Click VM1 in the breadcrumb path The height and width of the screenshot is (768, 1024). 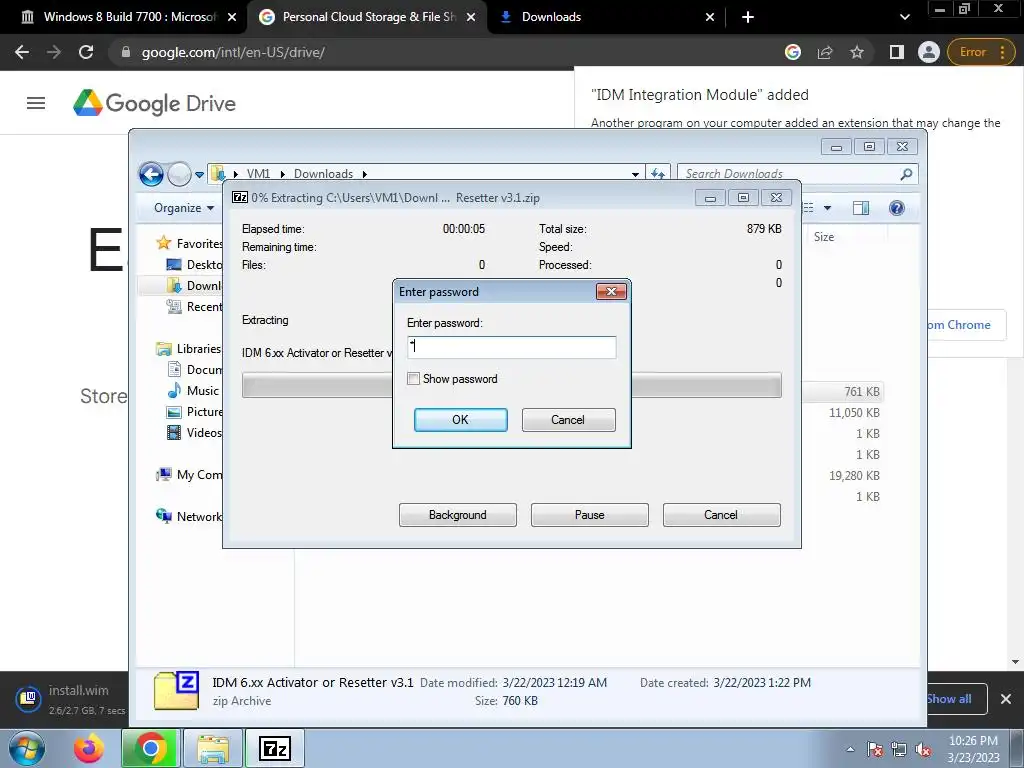[x=258, y=174]
